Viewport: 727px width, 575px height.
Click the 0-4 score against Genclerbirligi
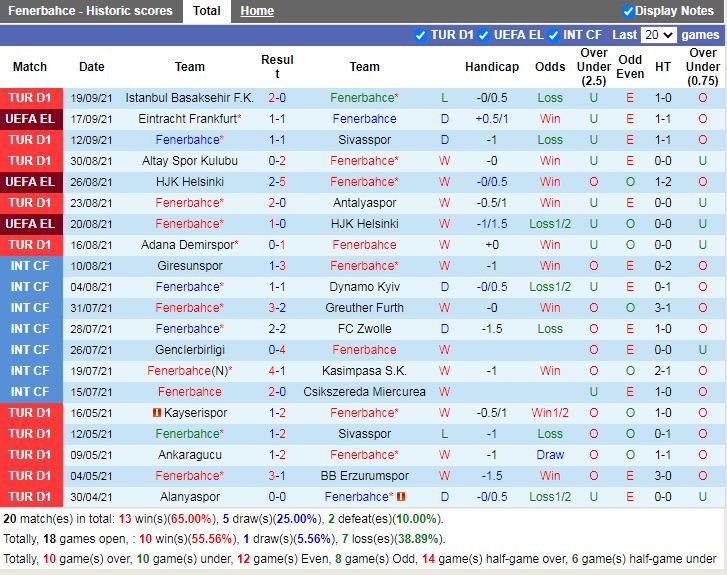pos(277,350)
